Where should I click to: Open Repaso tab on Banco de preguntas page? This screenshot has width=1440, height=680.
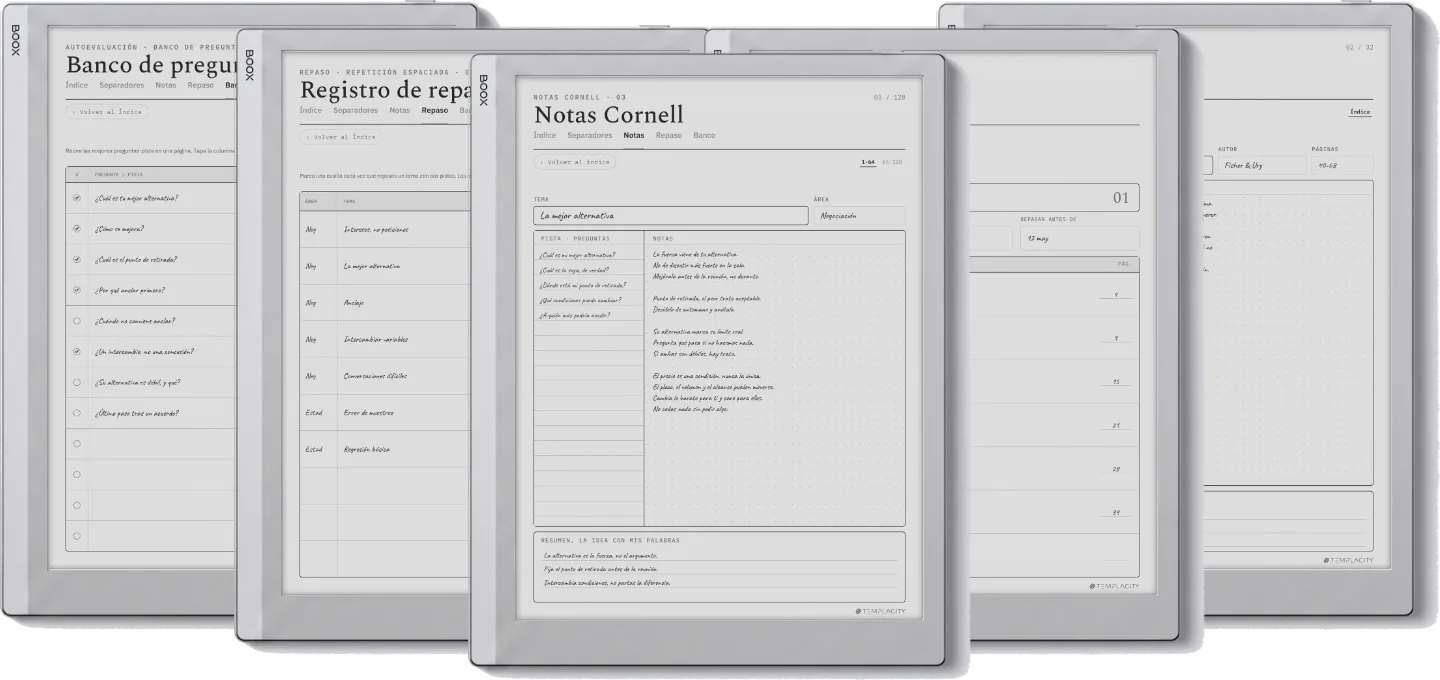point(200,85)
